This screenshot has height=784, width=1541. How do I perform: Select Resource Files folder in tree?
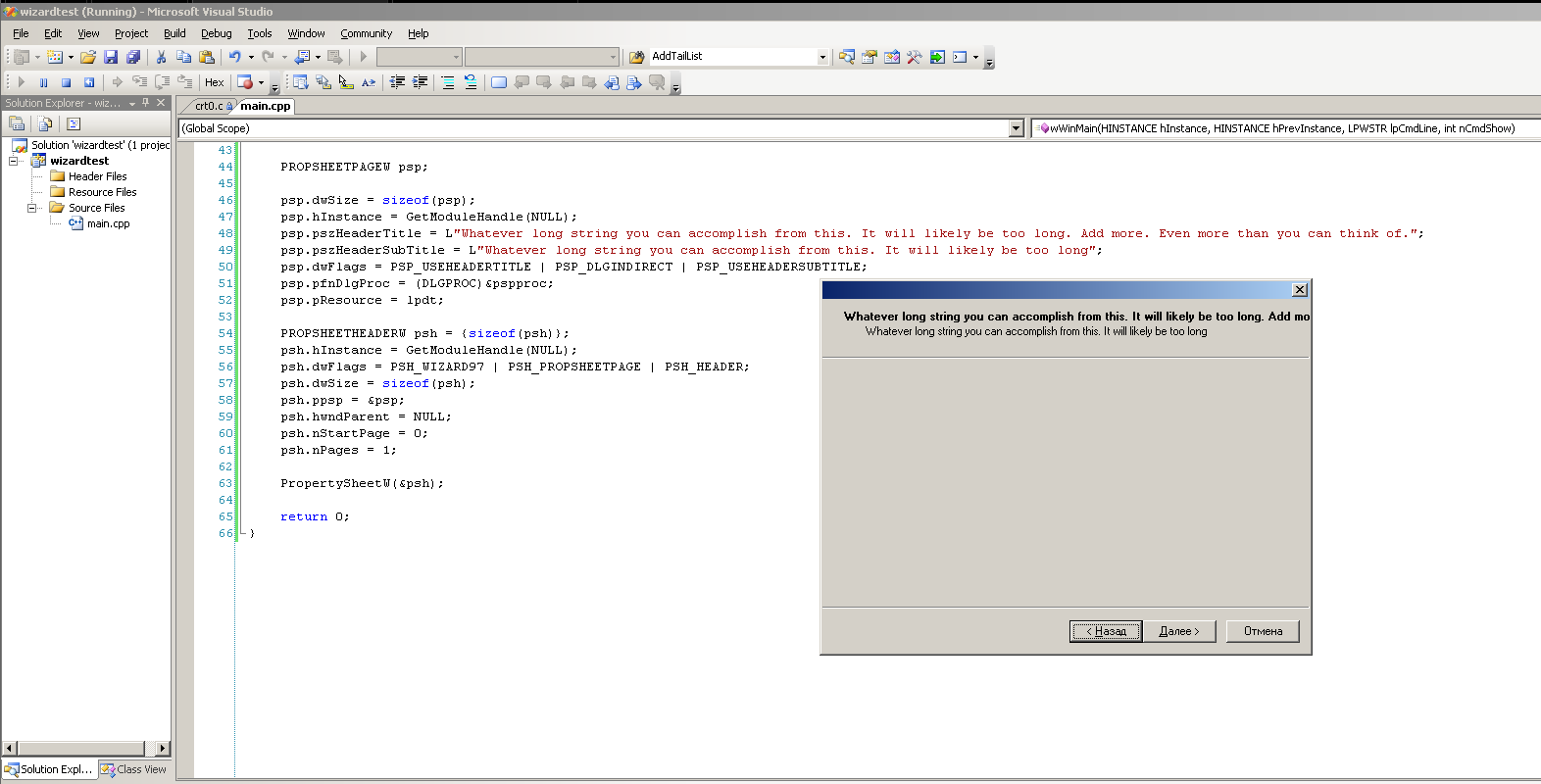click(102, 192)
